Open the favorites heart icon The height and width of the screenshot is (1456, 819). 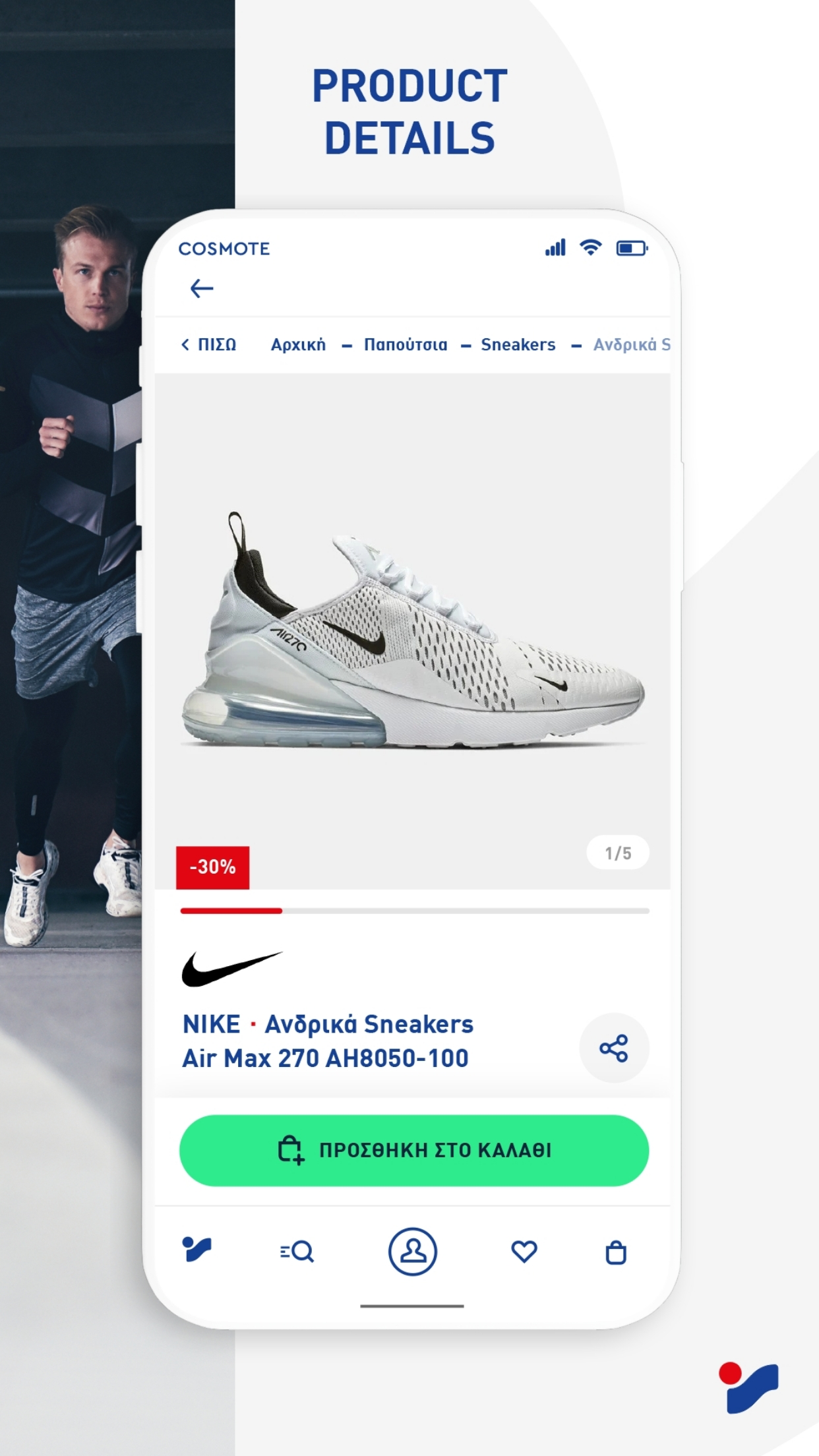tap(524, 1251)
